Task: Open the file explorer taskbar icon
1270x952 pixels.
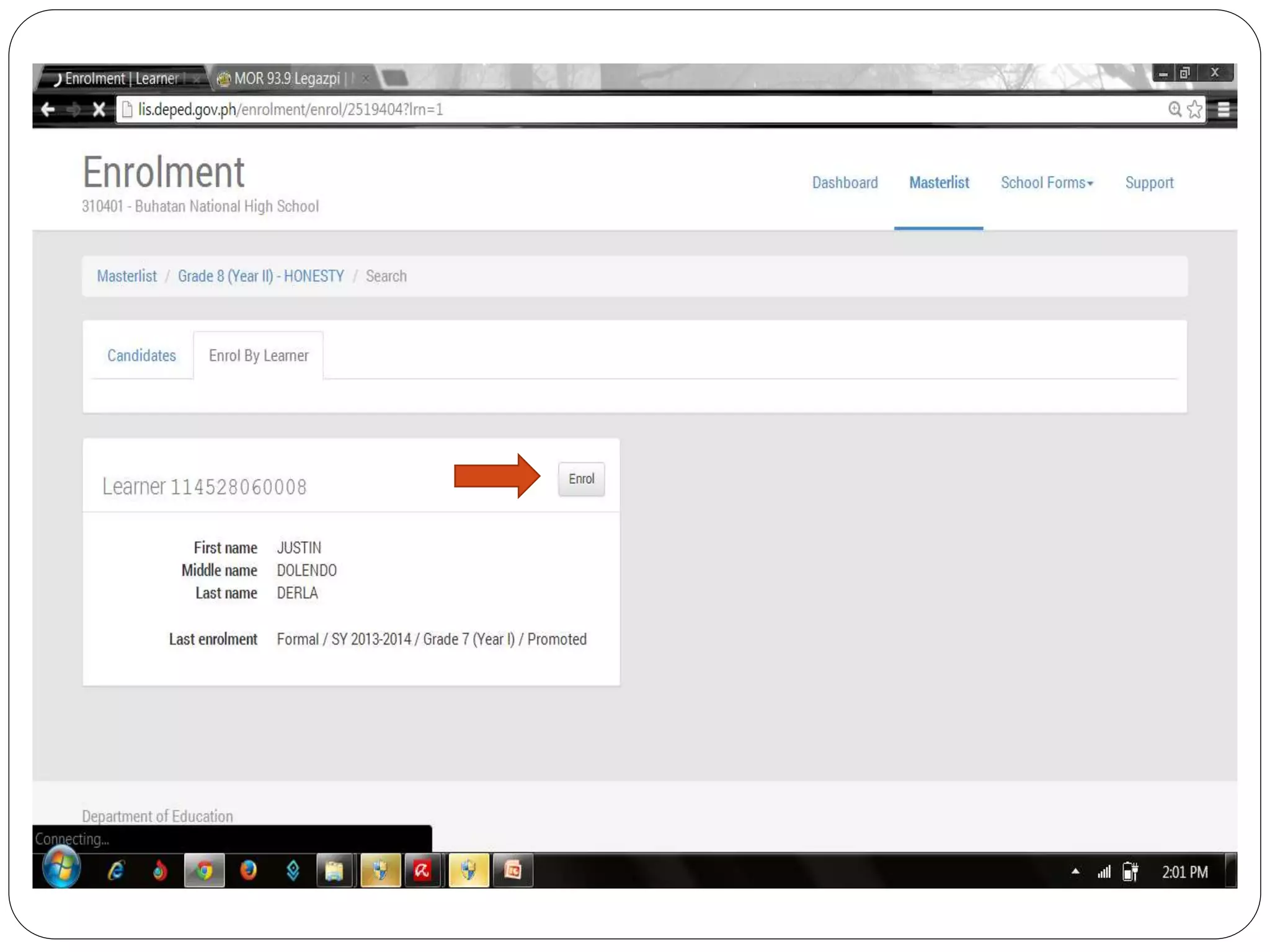Action: (334, 871)
